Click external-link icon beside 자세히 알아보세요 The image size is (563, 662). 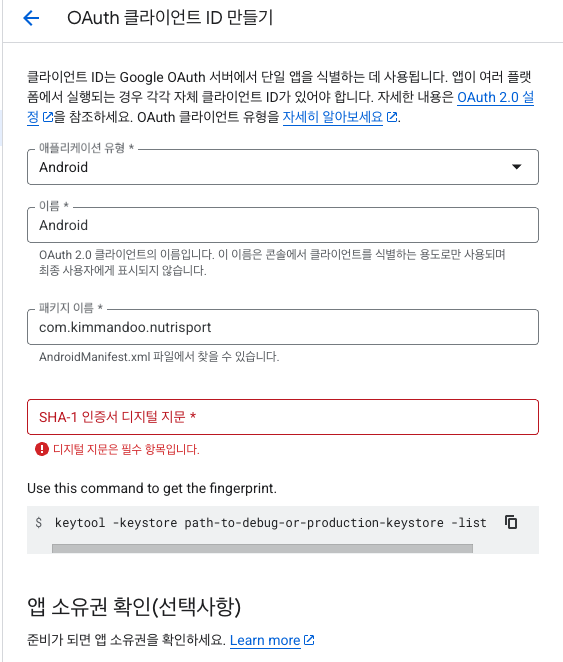(392, 117)
